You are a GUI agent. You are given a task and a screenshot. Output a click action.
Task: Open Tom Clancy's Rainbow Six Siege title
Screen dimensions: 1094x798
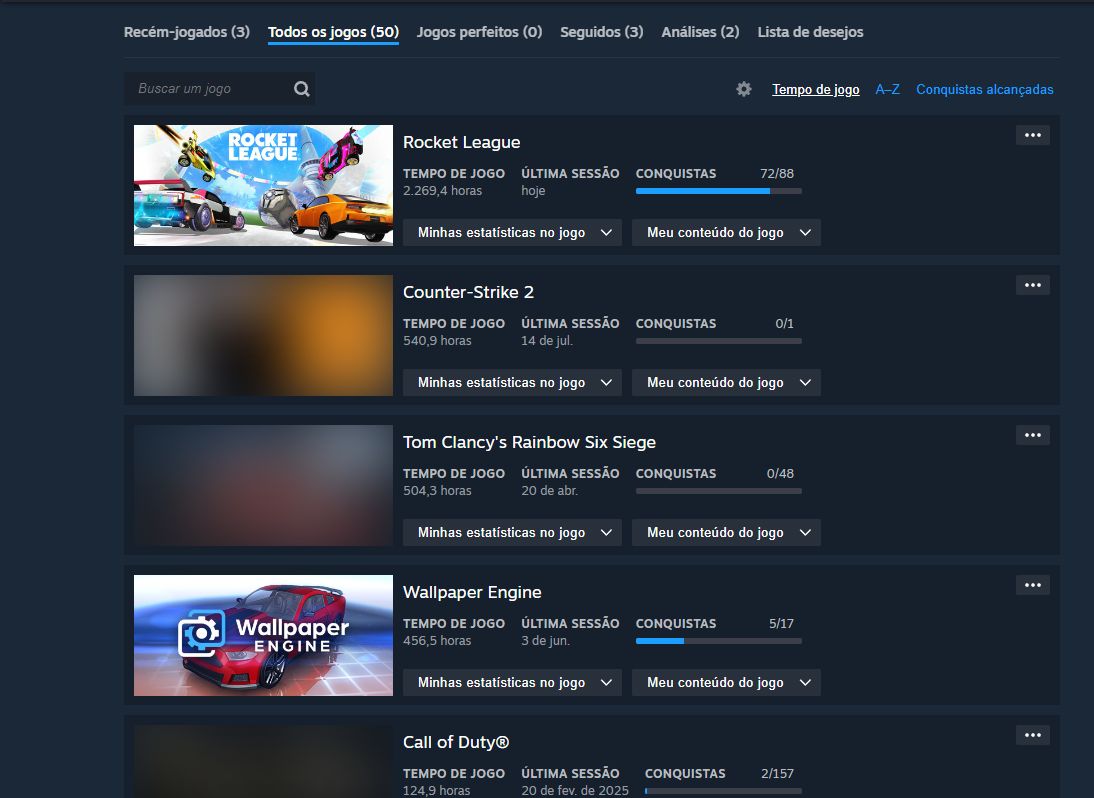pyautogui.click(x=529, y=442)
